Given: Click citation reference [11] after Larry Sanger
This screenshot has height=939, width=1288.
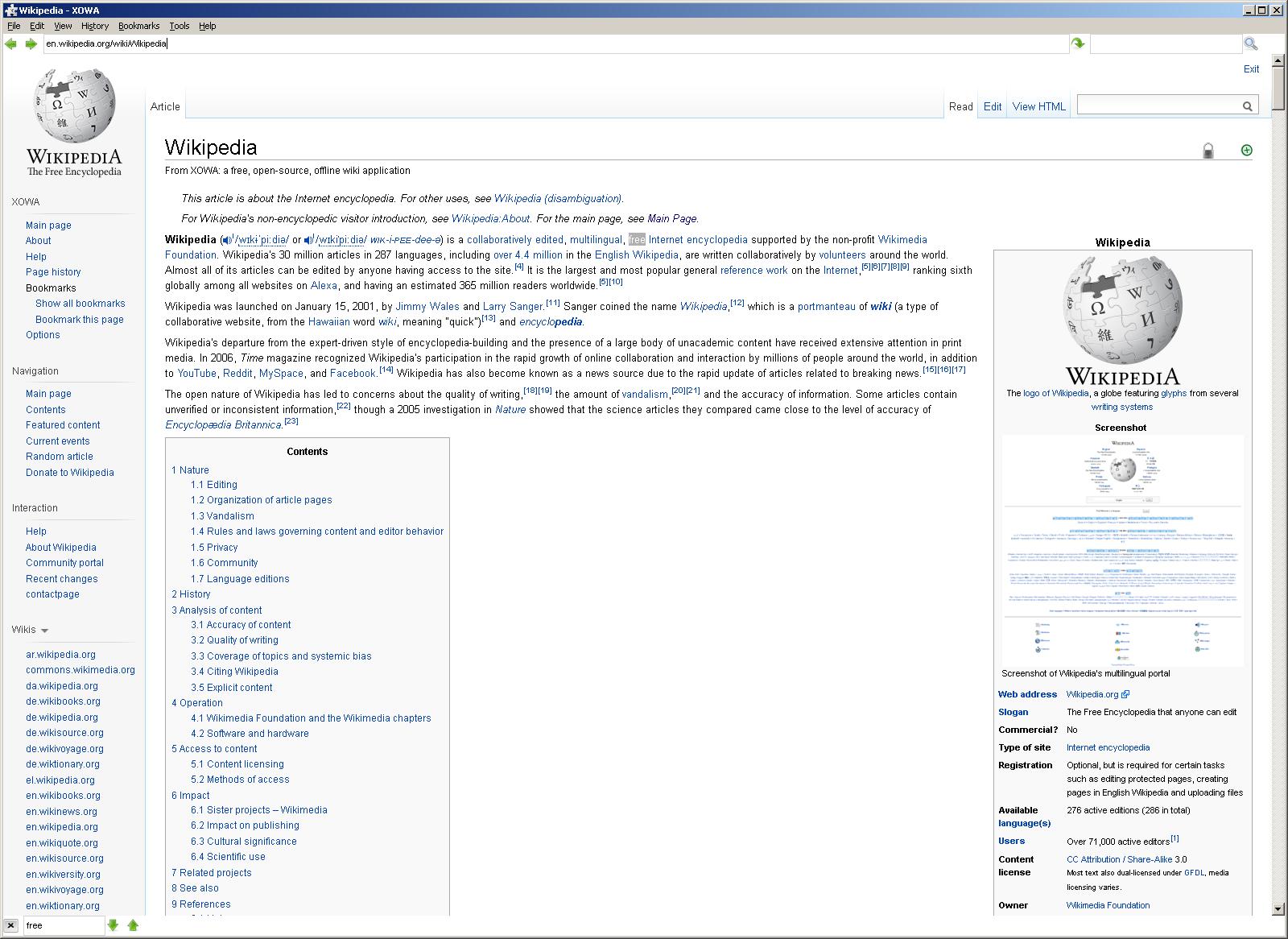Looking at the screenshot, I should pos(552,304).
